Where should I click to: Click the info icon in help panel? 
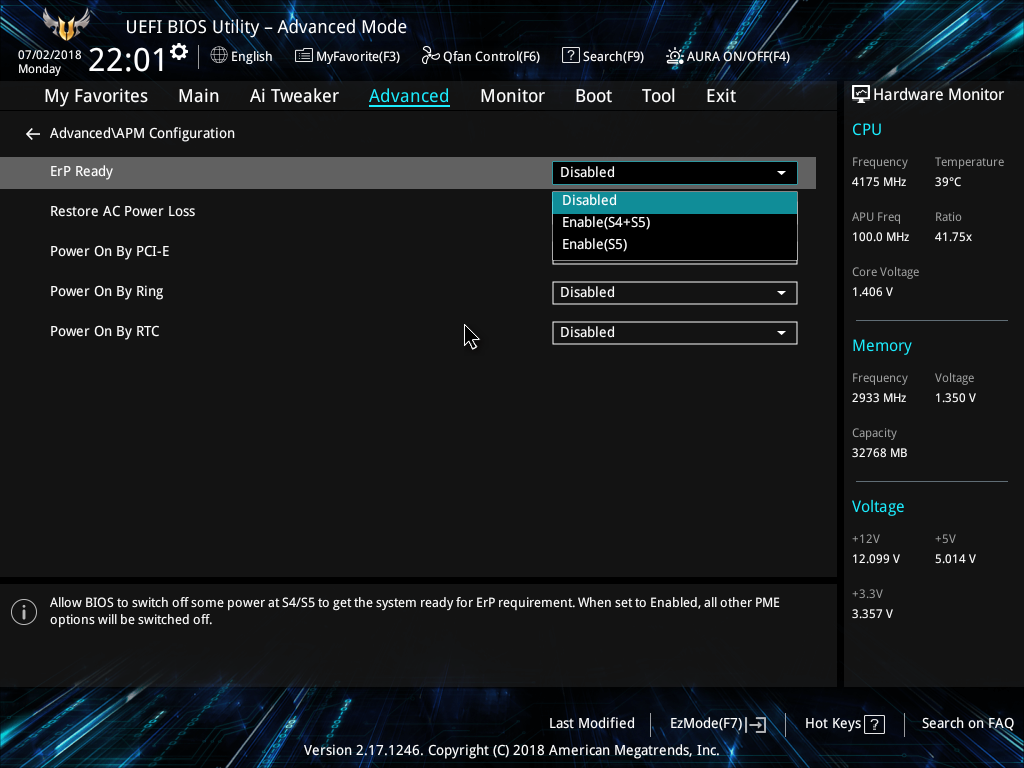point(24,612)
